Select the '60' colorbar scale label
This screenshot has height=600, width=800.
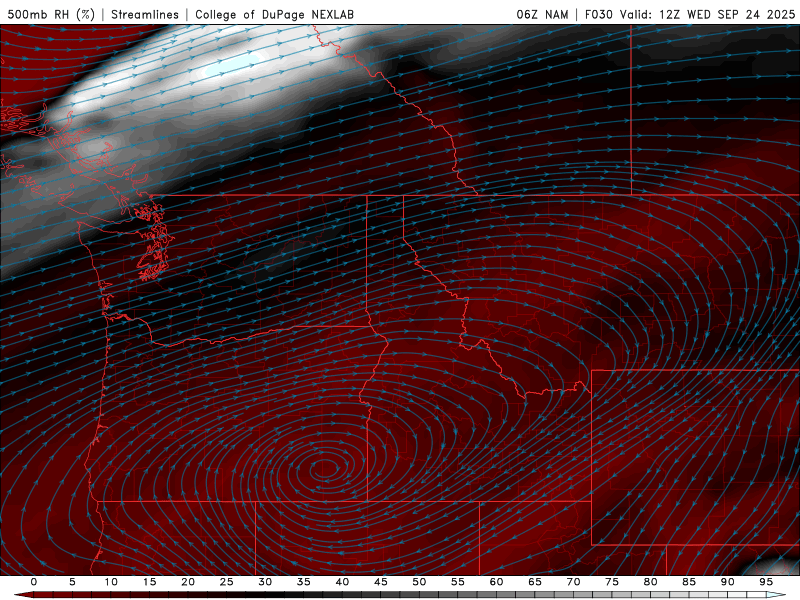pyautogui.click(x=496, y=582)
